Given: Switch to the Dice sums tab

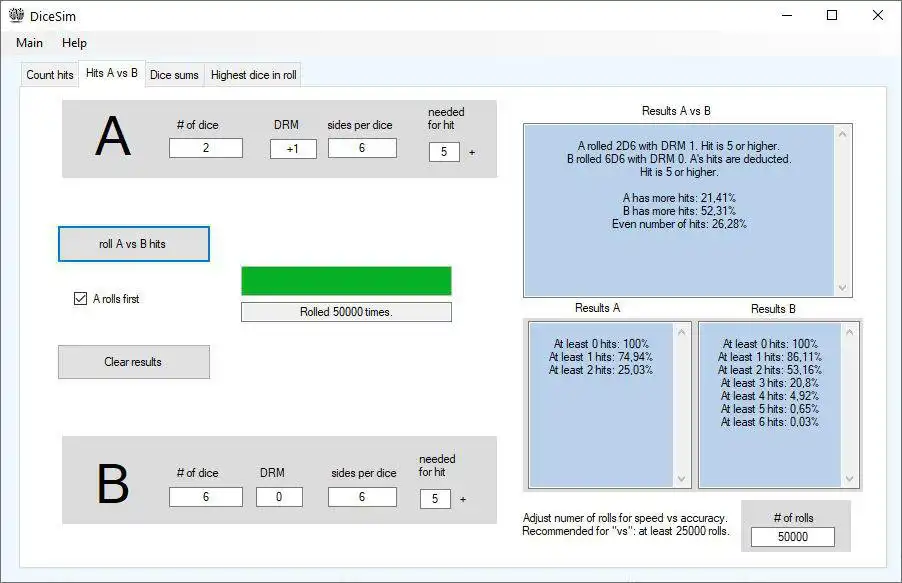Looking at the screenshot, I should pos(174,75).
